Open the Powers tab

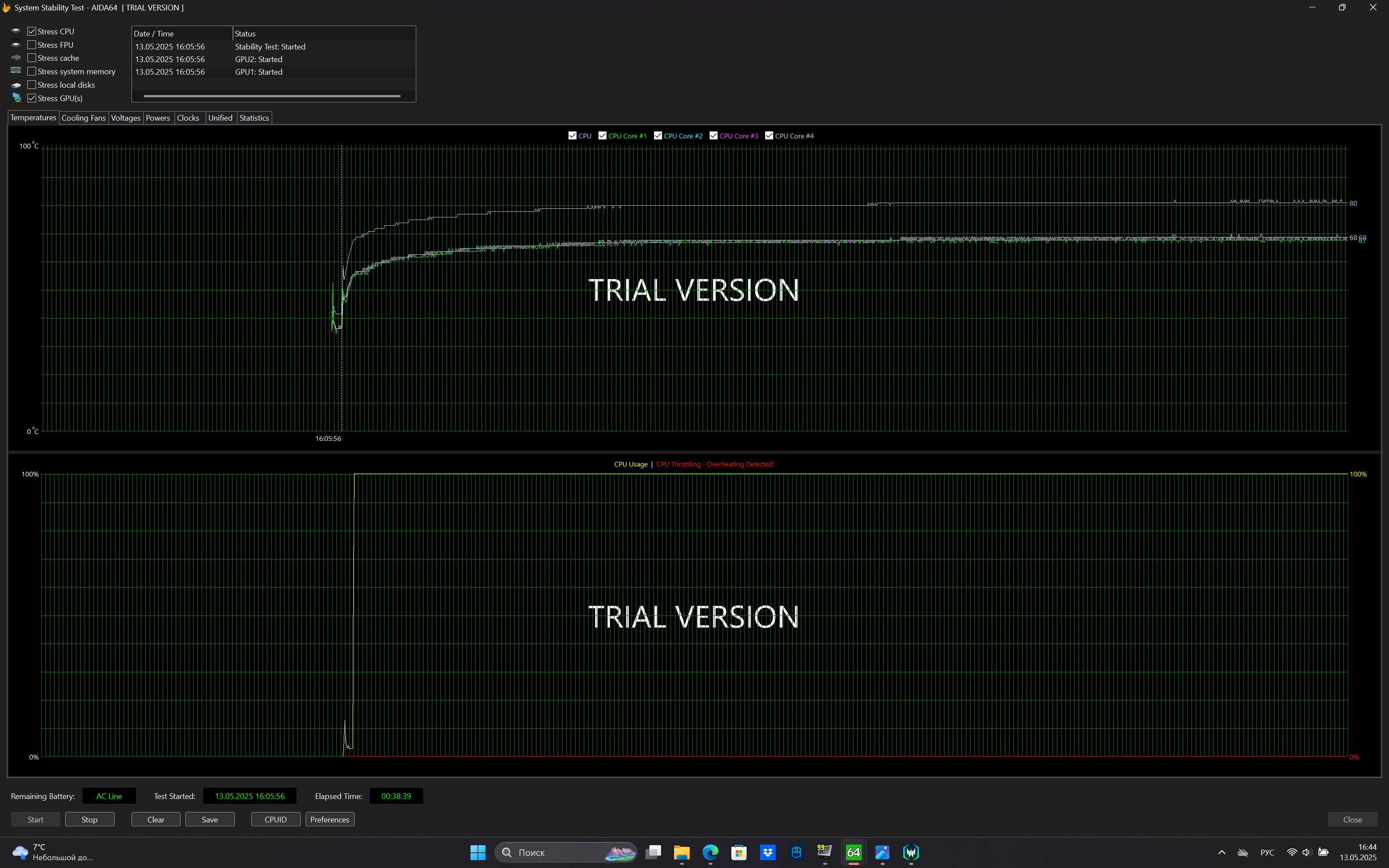pyautogui.click(x=158, y=118)
